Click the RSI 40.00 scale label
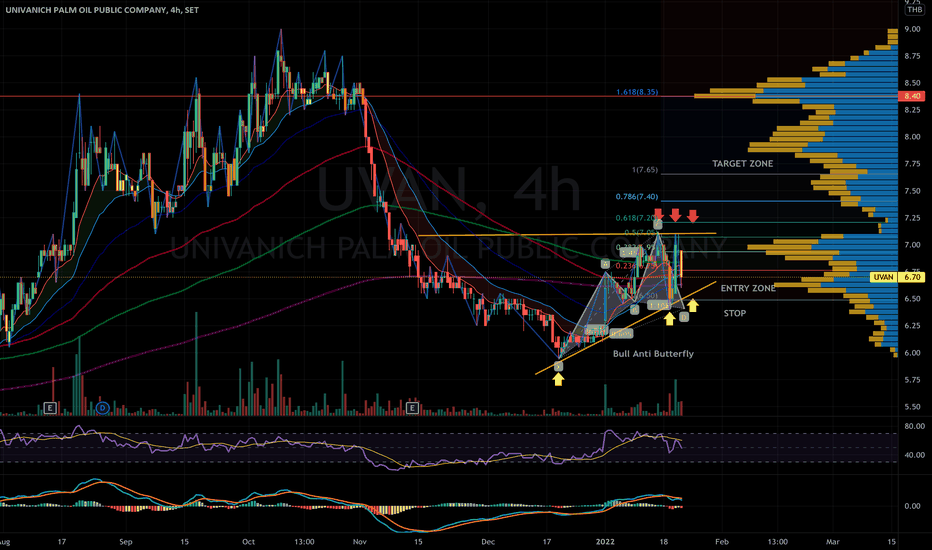The height and width of the screenshot is (550, 932). point(914,455)
